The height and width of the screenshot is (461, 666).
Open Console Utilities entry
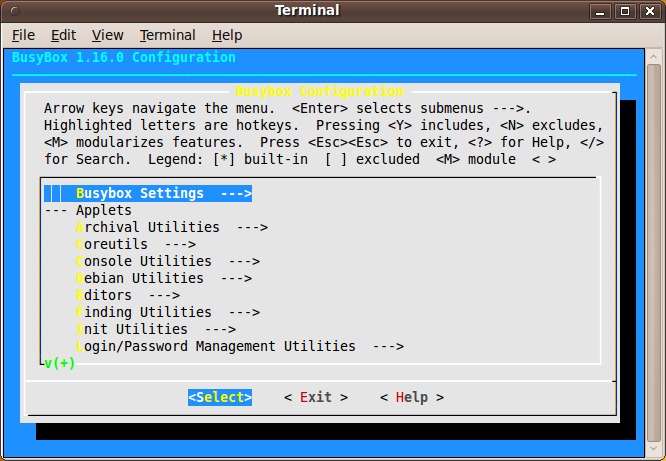tap(167, 261)
